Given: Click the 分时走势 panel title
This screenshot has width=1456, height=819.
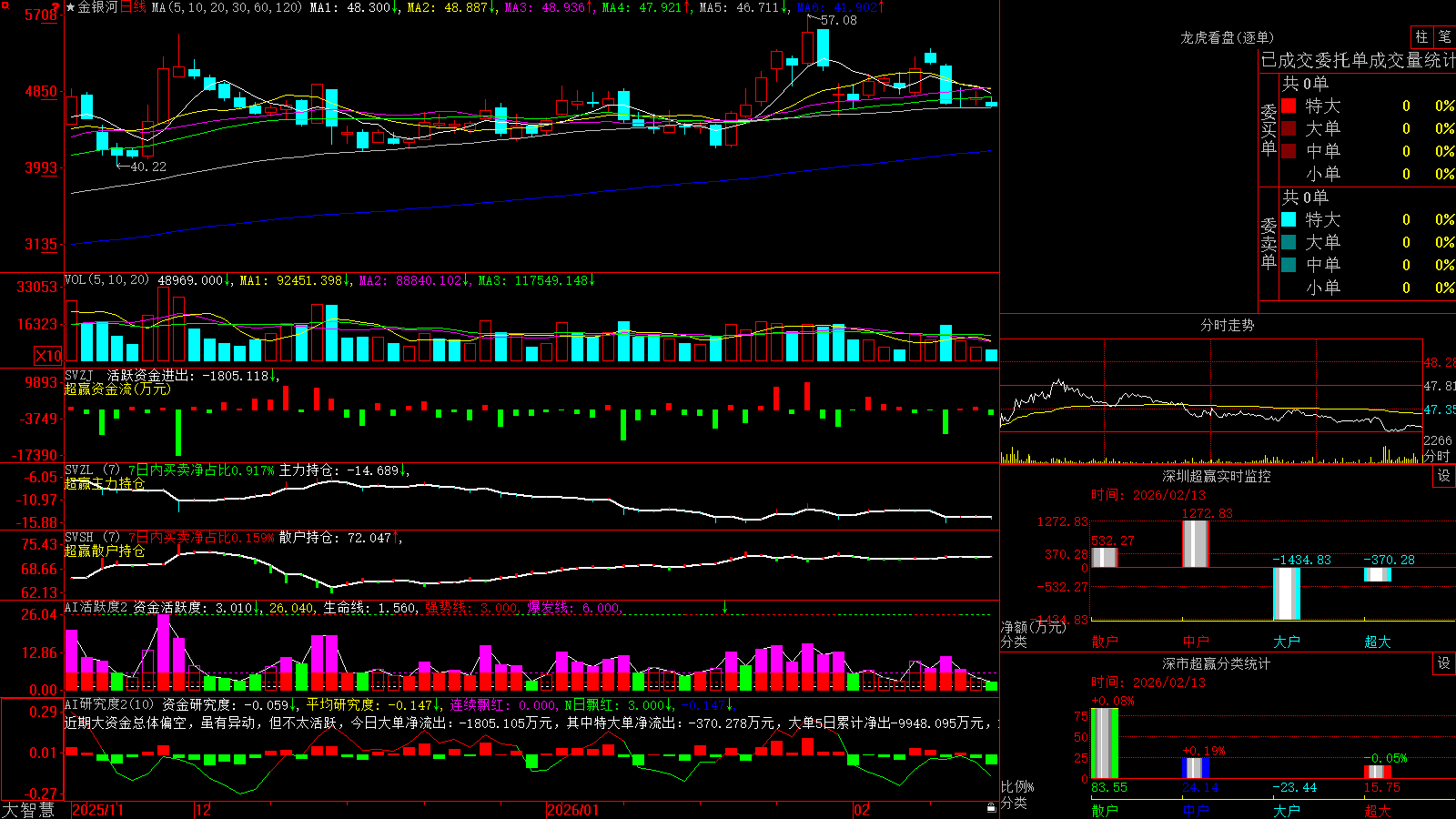Looking at the screenshot, I should [1227, 325].
